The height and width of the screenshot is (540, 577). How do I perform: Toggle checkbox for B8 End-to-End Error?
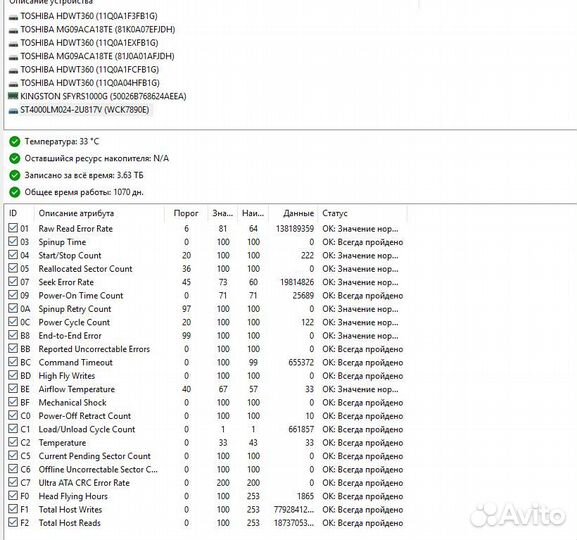(13, 335)
